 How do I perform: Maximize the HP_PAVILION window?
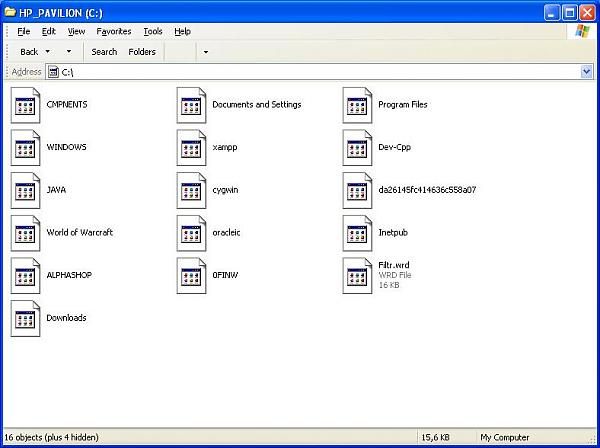569,13
